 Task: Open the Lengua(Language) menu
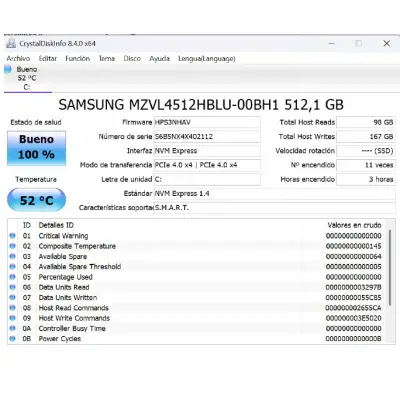[x=207, y=59]
